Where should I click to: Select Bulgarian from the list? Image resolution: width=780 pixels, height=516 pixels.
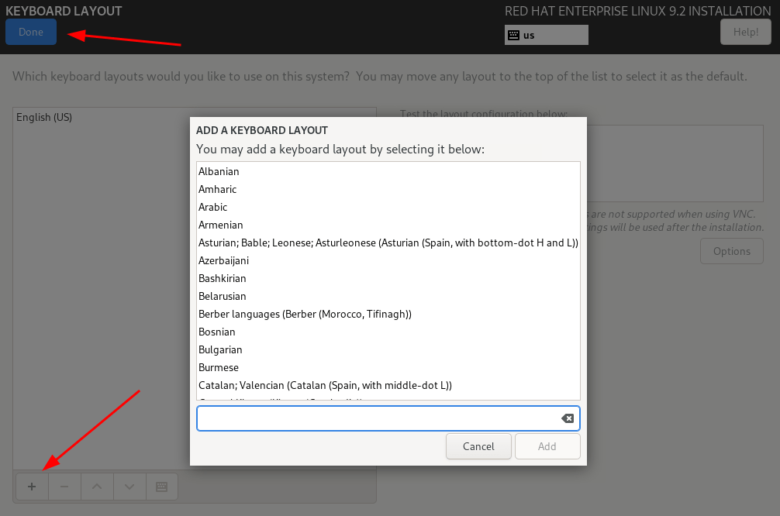click(388, 350)
